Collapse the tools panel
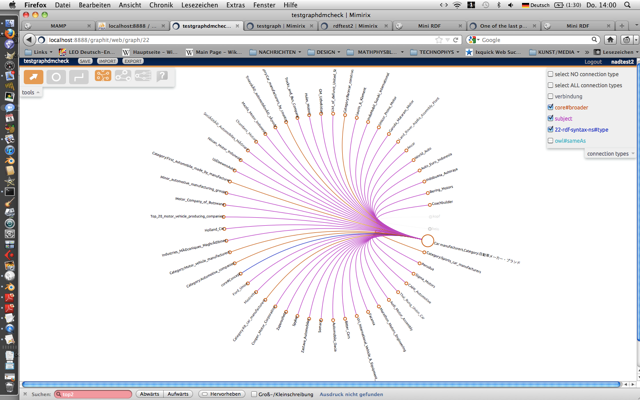This screenshot has width=640, height=400. tap(31, 93)
